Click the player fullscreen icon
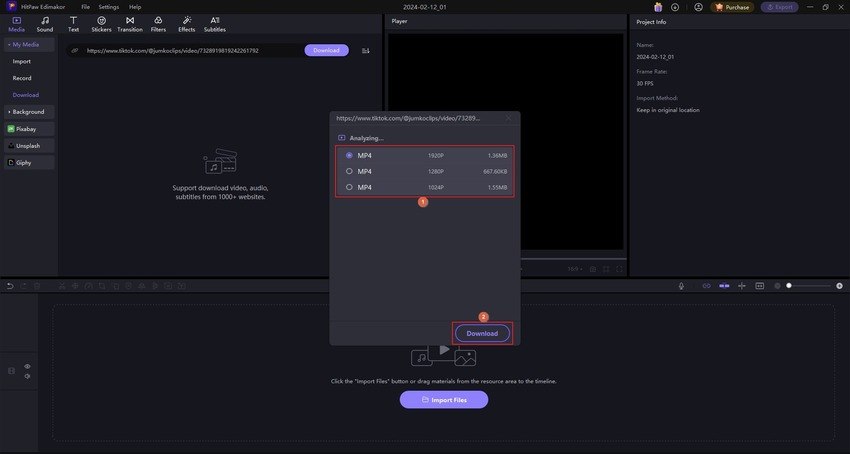 click(619, 269)
